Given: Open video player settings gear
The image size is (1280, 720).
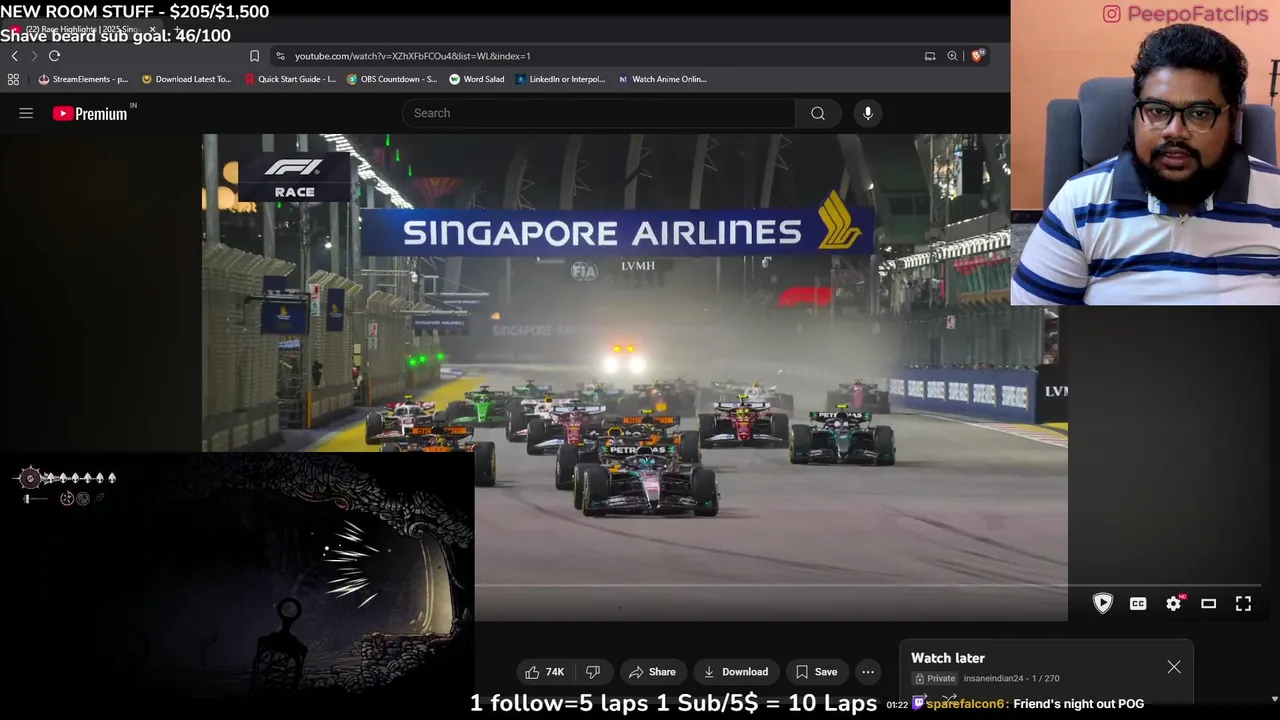Looking at the screenshot, I should coord(1174,603).
